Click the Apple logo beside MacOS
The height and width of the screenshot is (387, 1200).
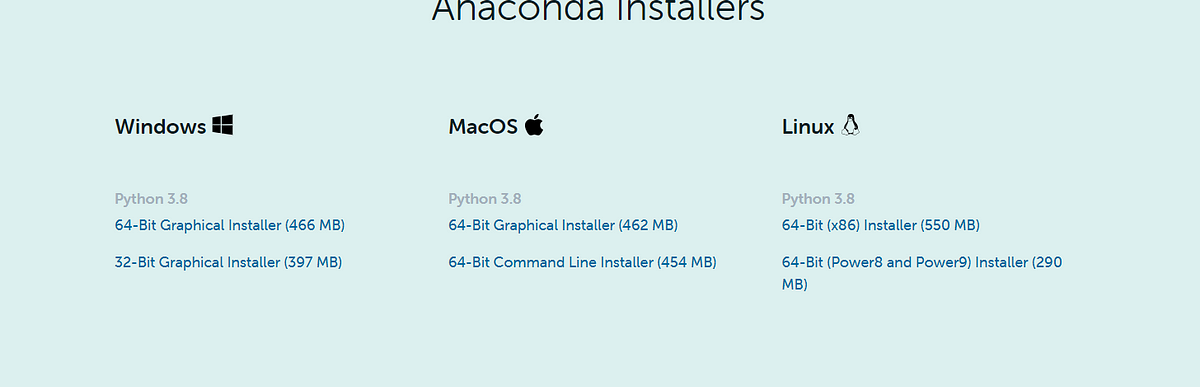534,125
